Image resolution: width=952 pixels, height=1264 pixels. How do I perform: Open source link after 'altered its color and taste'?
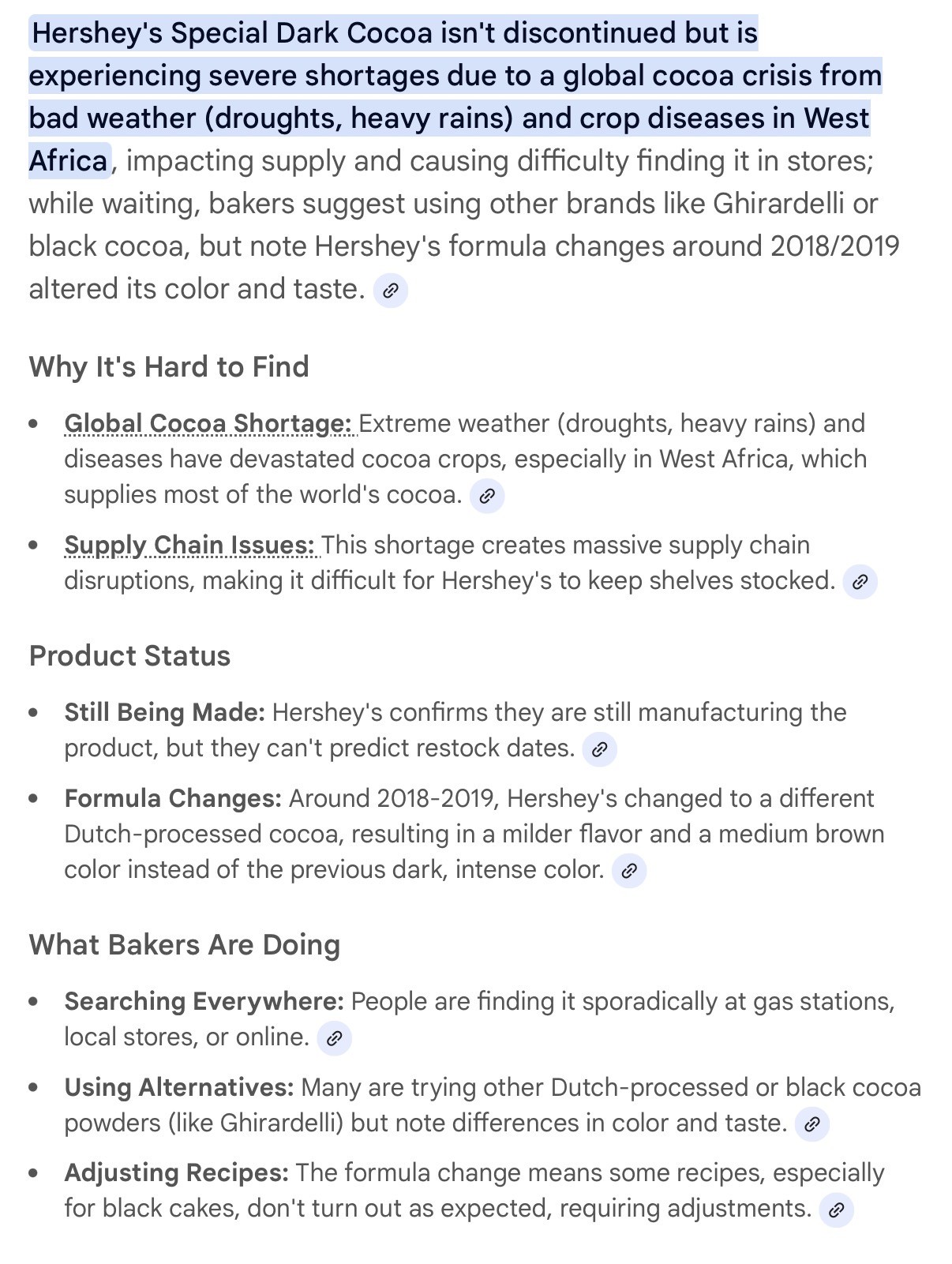pyautogui.click(x=391, y=291)
